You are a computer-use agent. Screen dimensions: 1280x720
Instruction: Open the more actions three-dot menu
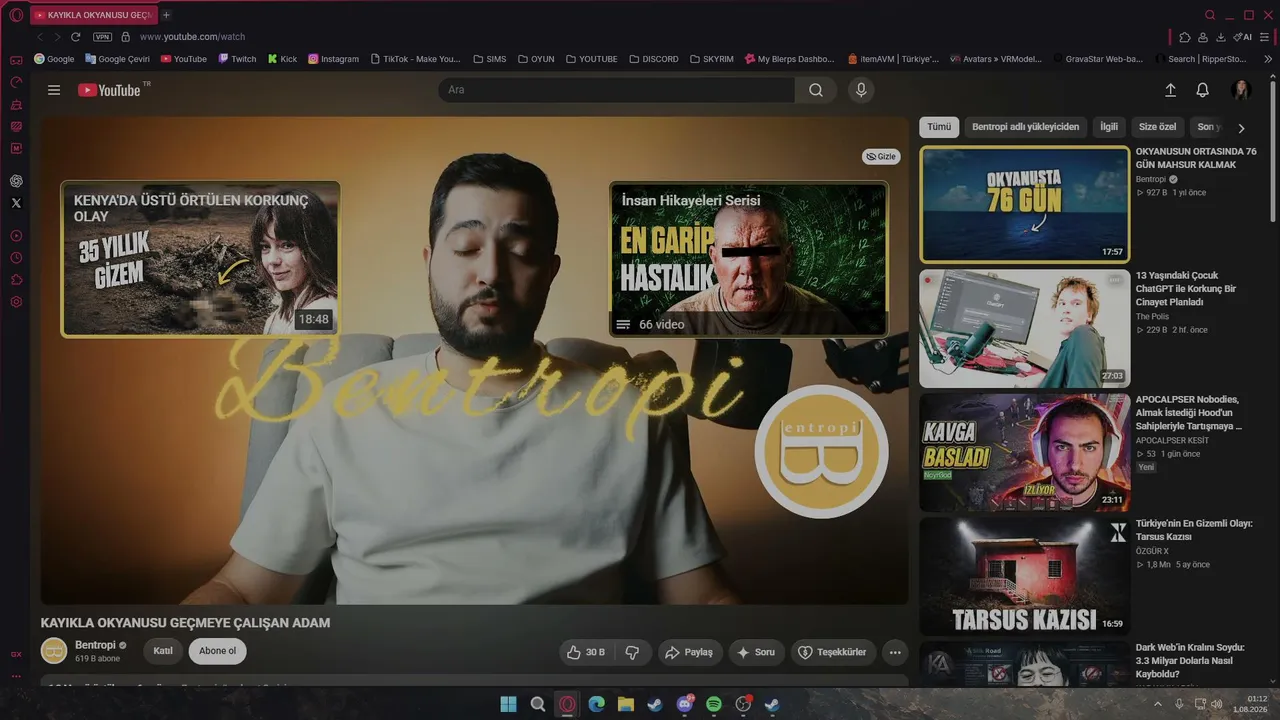click(895, 652)
